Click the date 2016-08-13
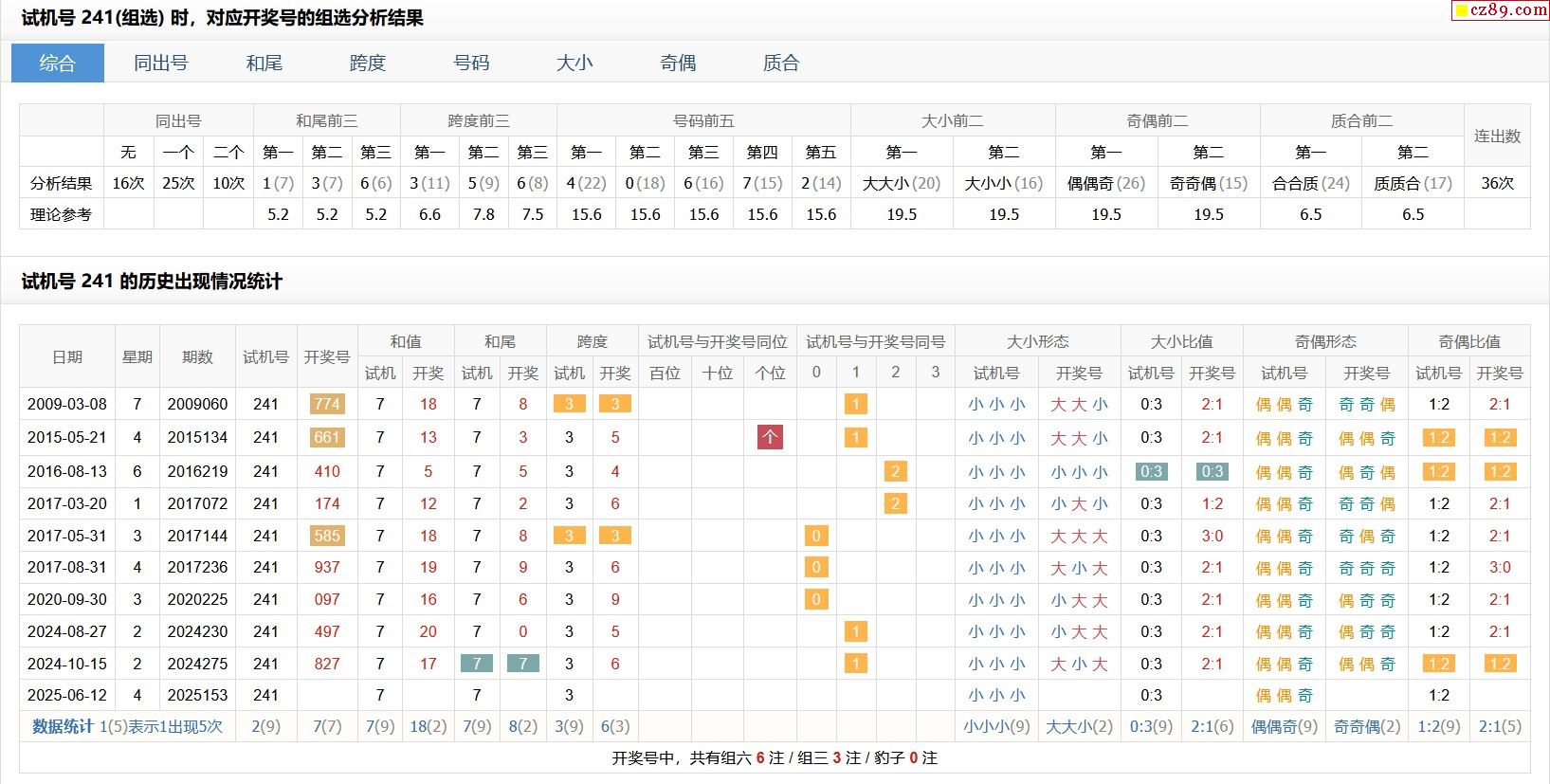 click(x=67, y=471)
